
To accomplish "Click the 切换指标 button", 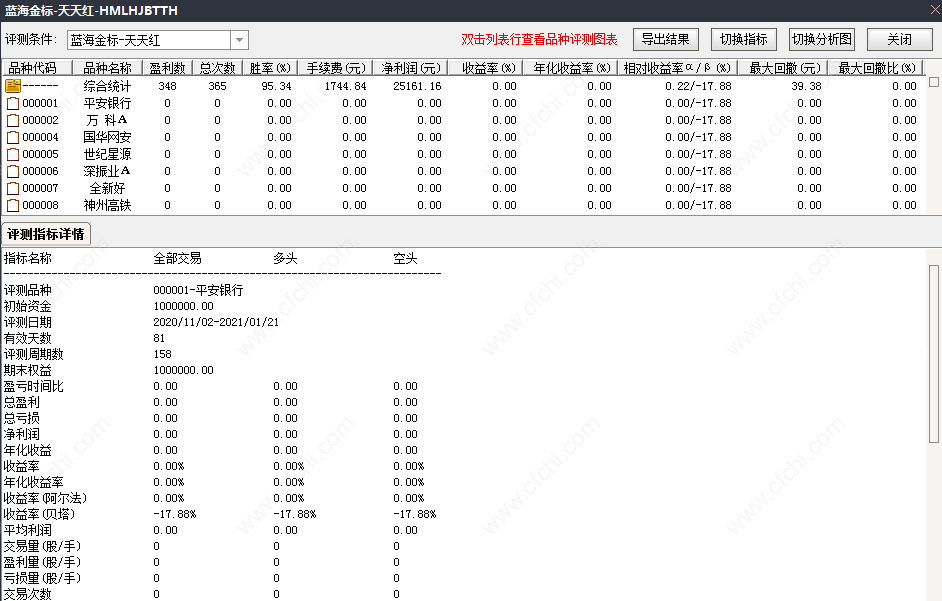I will (x=744, y=40).
